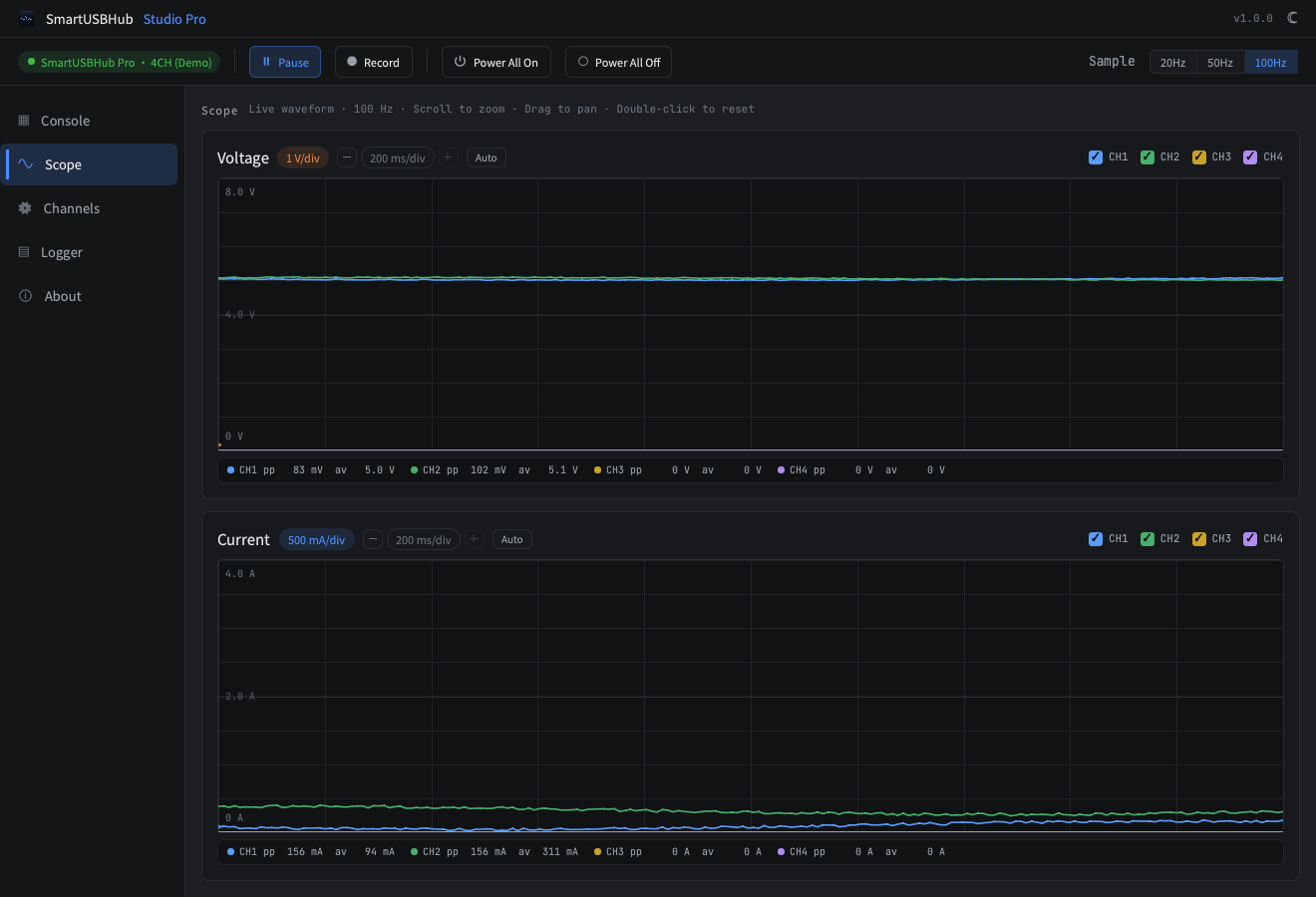Screen dimensions: 1316x897
Task: Open the Channels page
Action: (89, 208)
